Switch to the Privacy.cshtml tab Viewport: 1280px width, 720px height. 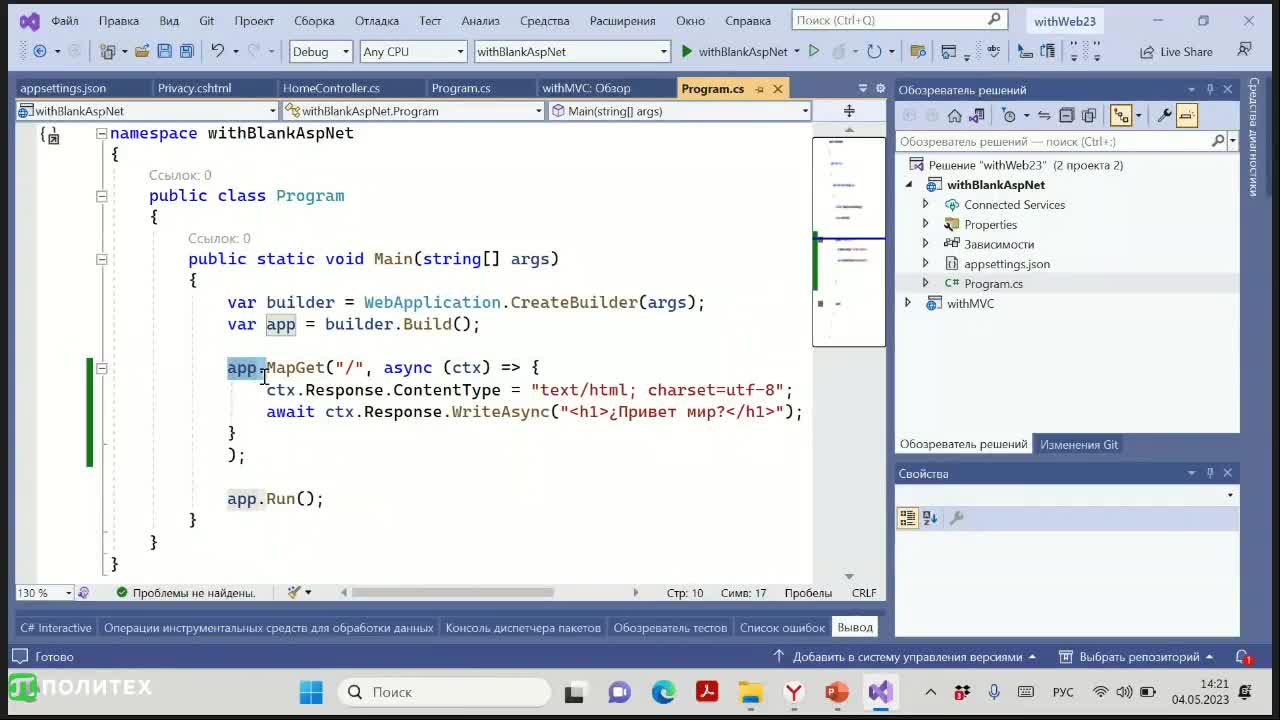click(195, 89)
